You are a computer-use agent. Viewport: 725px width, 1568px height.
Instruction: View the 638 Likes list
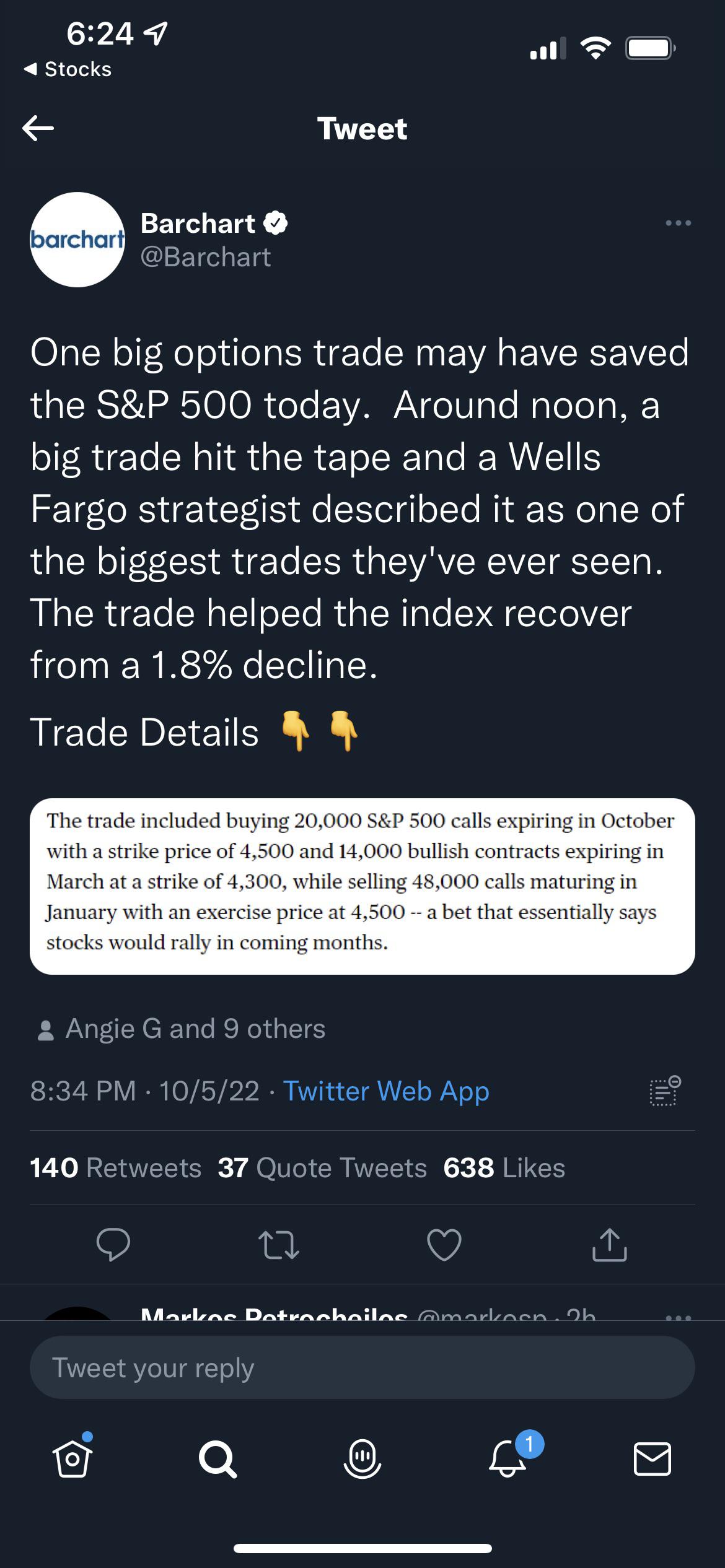[504, 1168]
